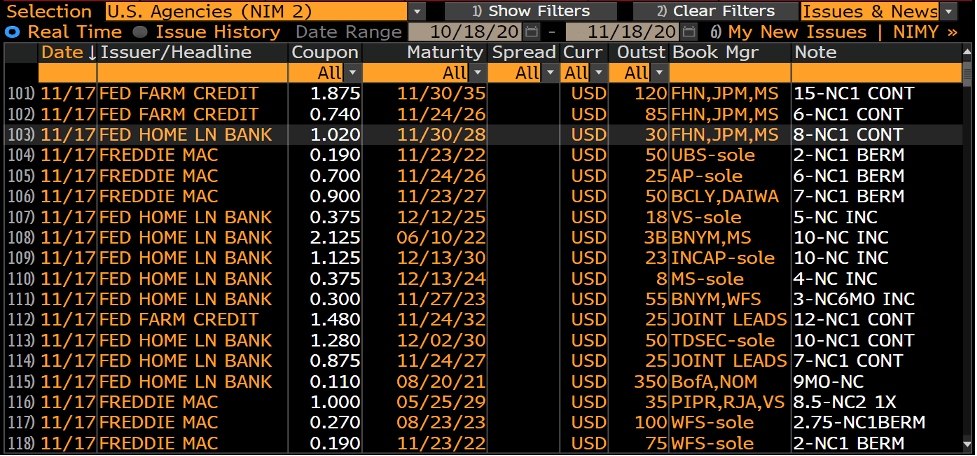
Task: Click the Date Range label
Action: (x=349, y=32)
